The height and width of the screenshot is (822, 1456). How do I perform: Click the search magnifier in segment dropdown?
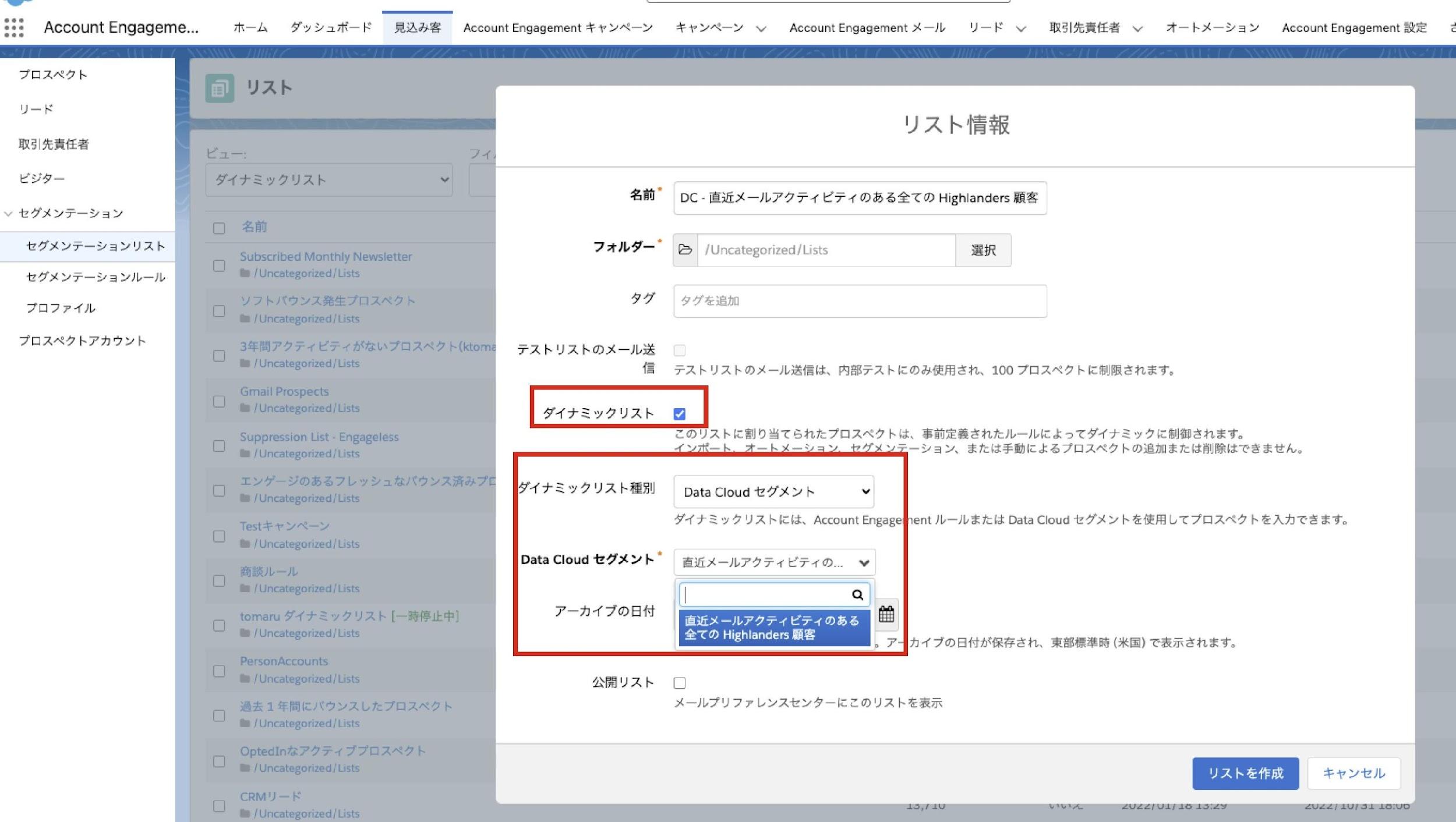(x=857, y=594)
